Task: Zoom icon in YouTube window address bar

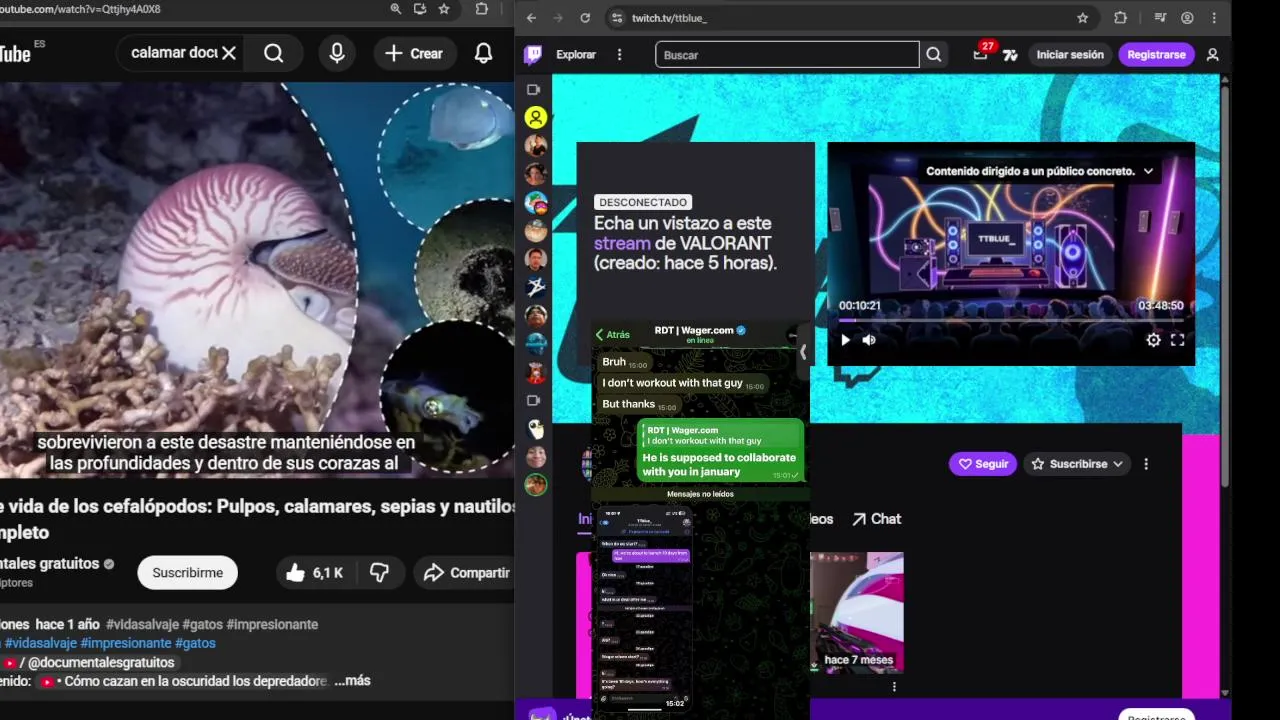Action: [396, 9]
